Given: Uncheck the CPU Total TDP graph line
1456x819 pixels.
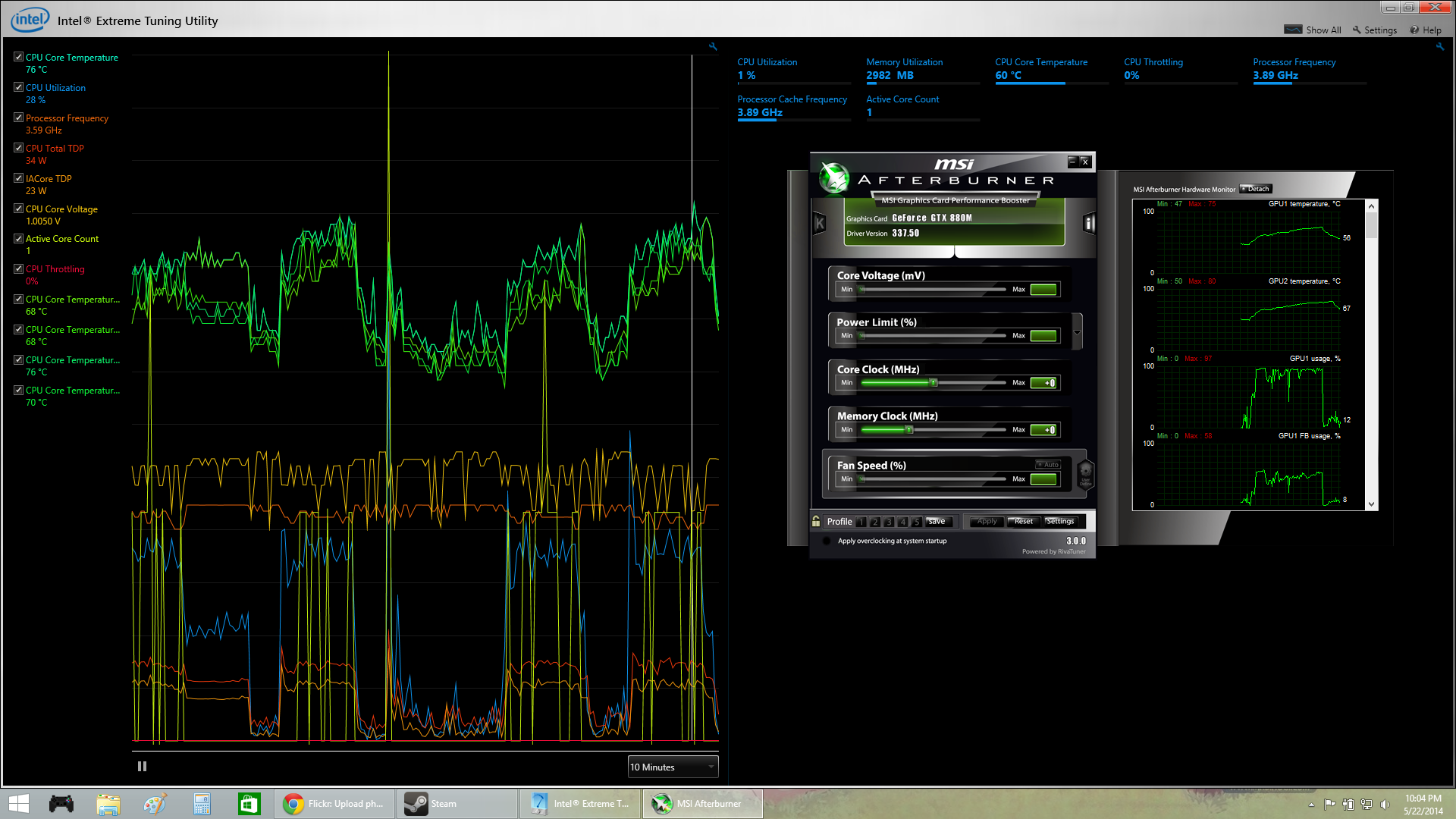Looking at the screenshot, I should [x=18, y=148].
